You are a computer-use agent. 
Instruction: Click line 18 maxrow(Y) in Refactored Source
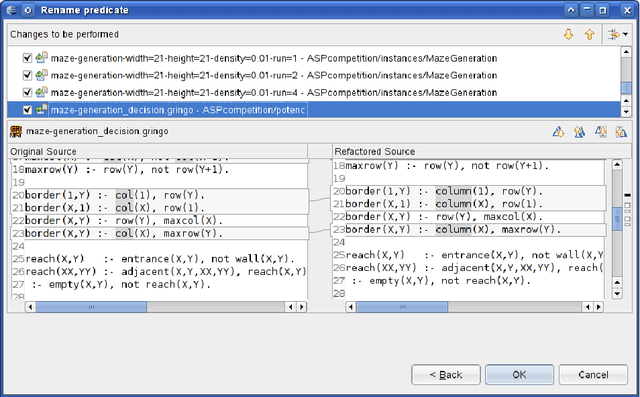coord(371,166)
